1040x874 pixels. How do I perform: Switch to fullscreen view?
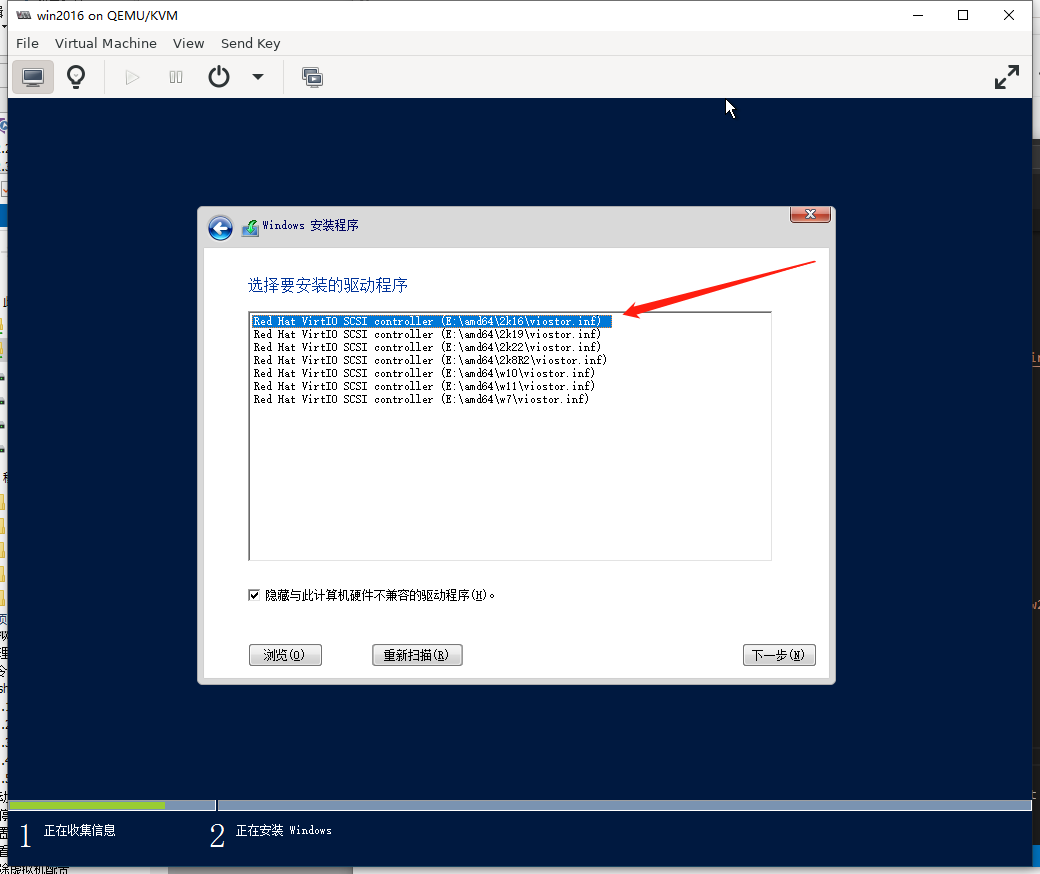[1006, 77]
